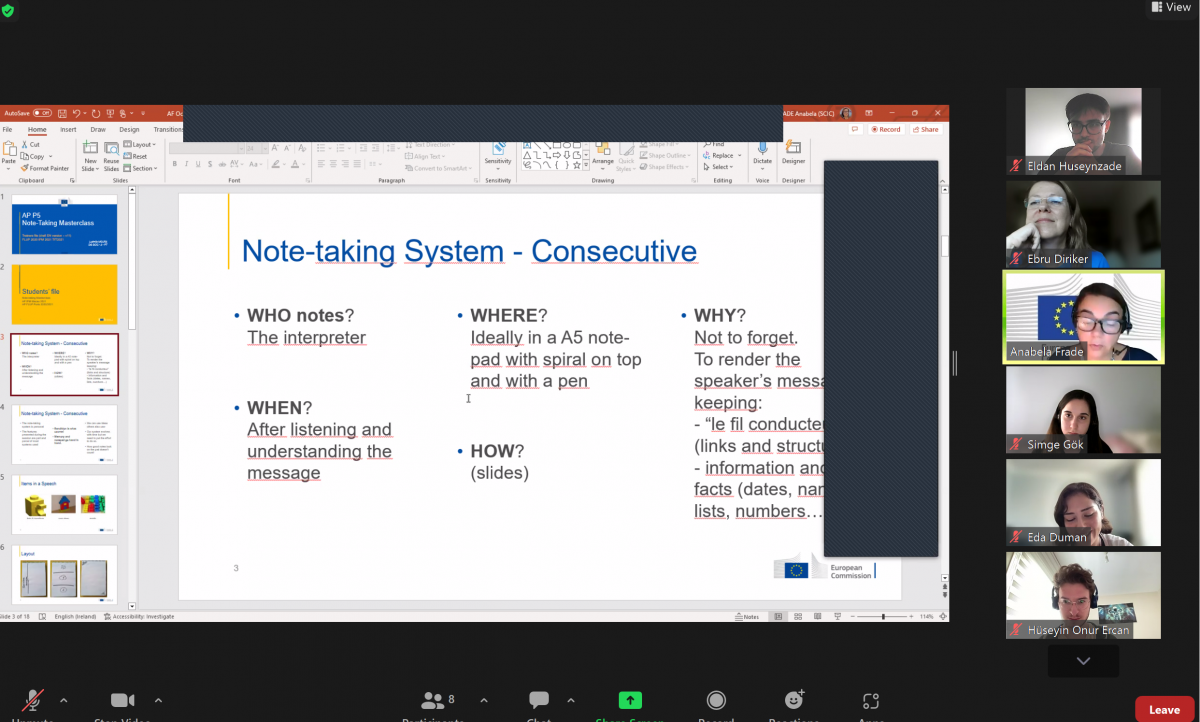The height and width of the screenshot is (722, 1200).
Task: Open the Insert ribbon tab
Action: pyautogui.click(x=68, y=129)
